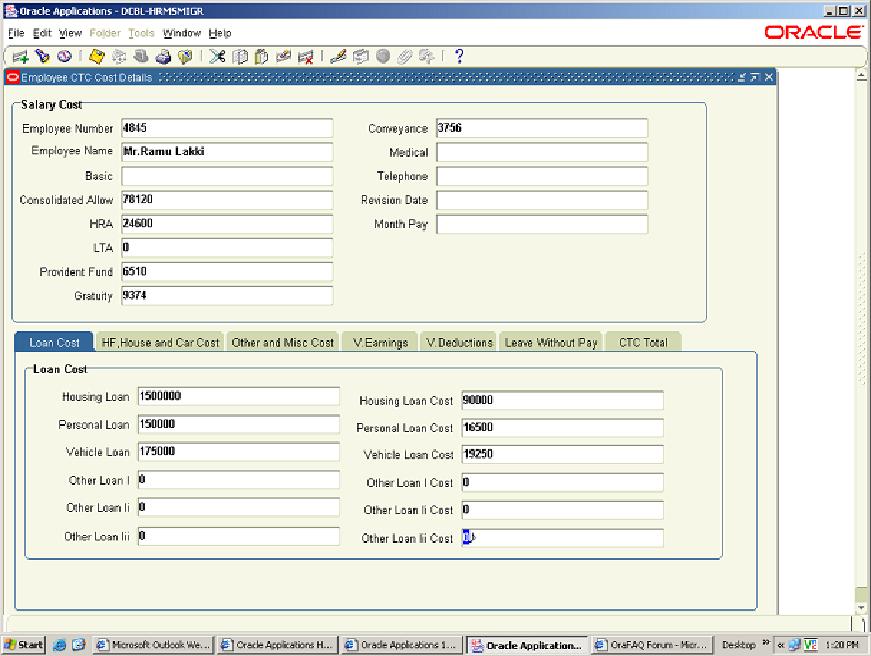The width and height of the screenshot is (871, 656).
Task: Open the V.Deductions tab
Action: click(459, 342)
